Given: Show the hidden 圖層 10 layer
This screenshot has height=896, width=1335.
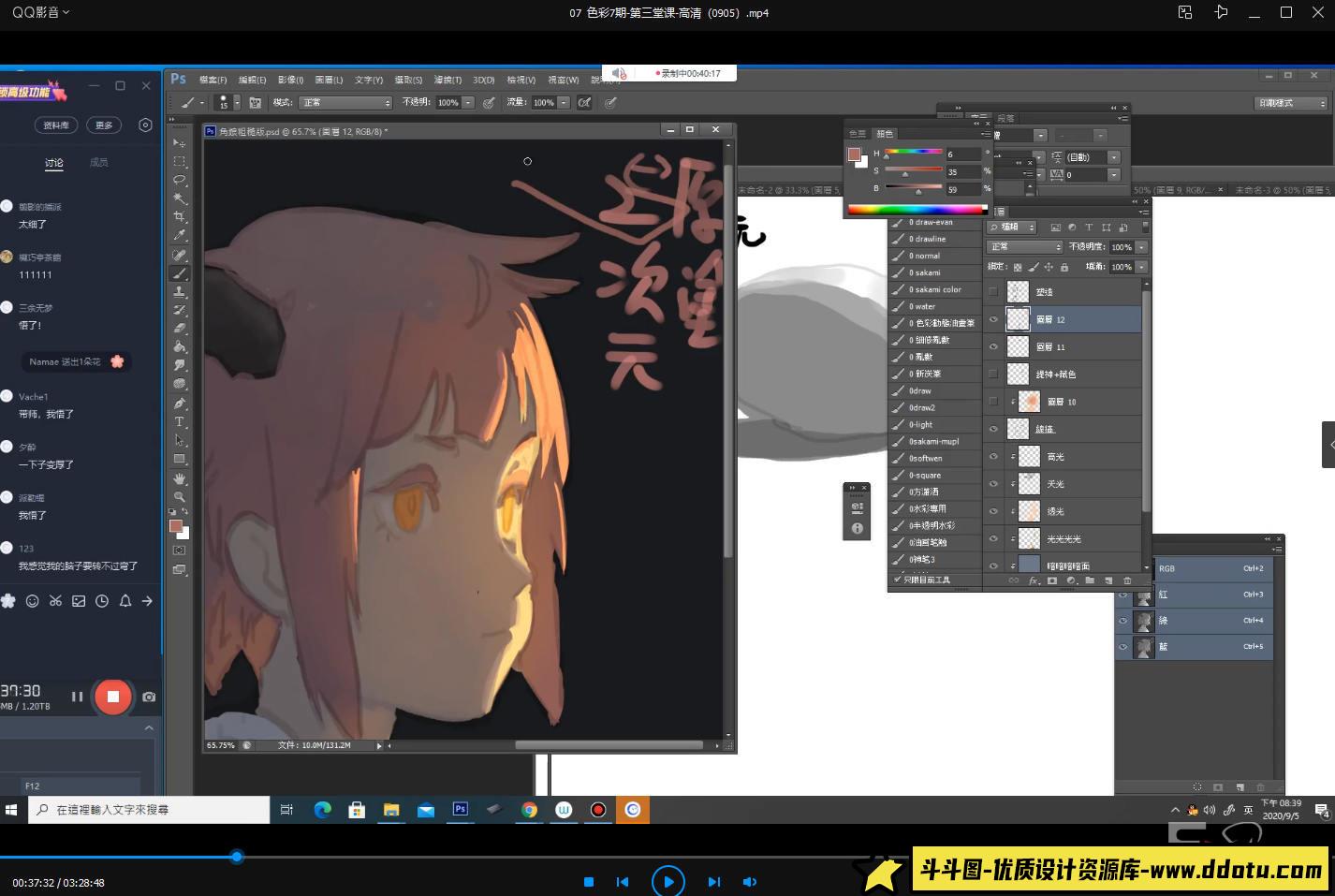Looking at the screenshot, I should 993,402.
